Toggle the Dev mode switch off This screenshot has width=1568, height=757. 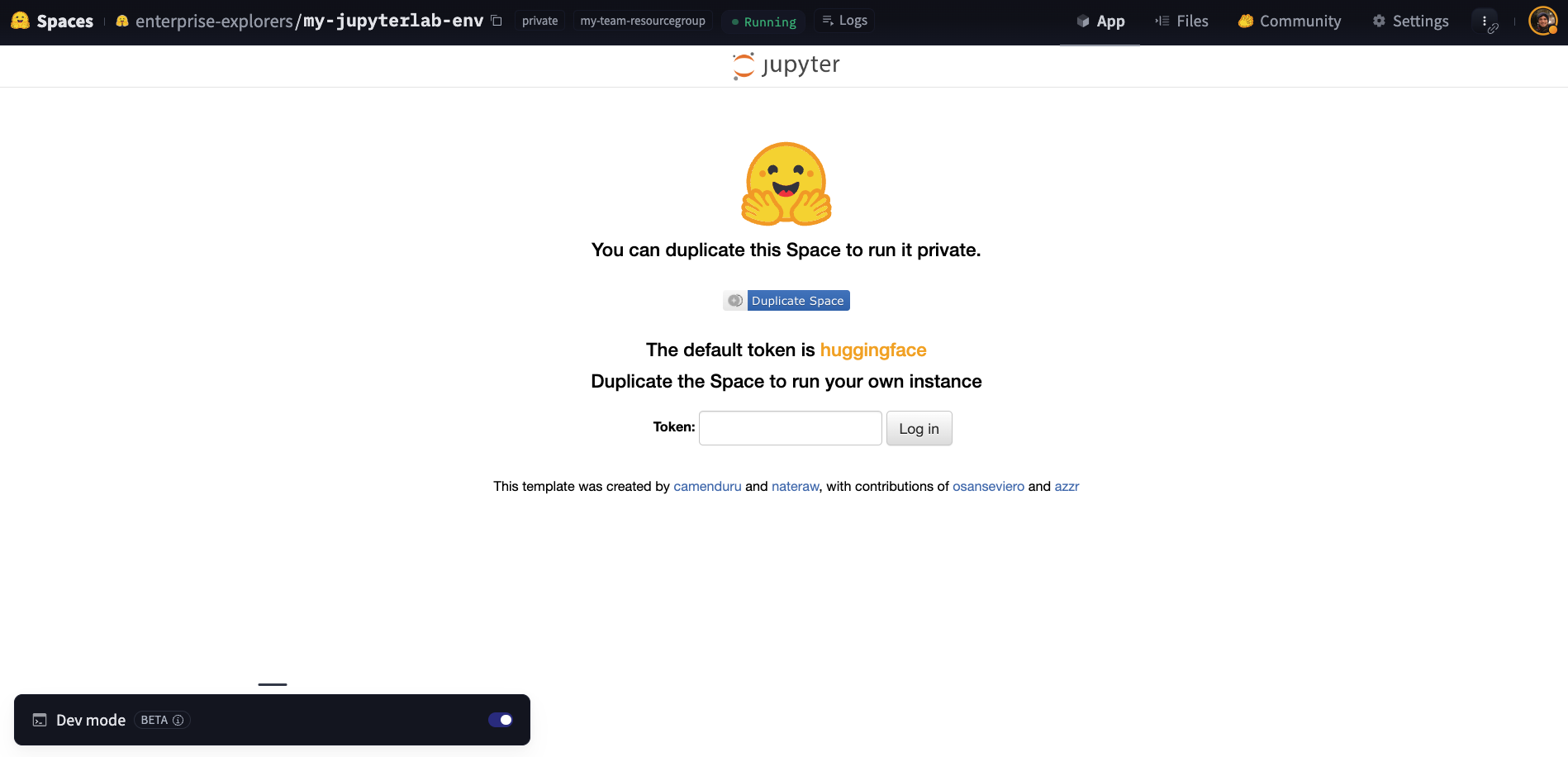pos(501,720)
